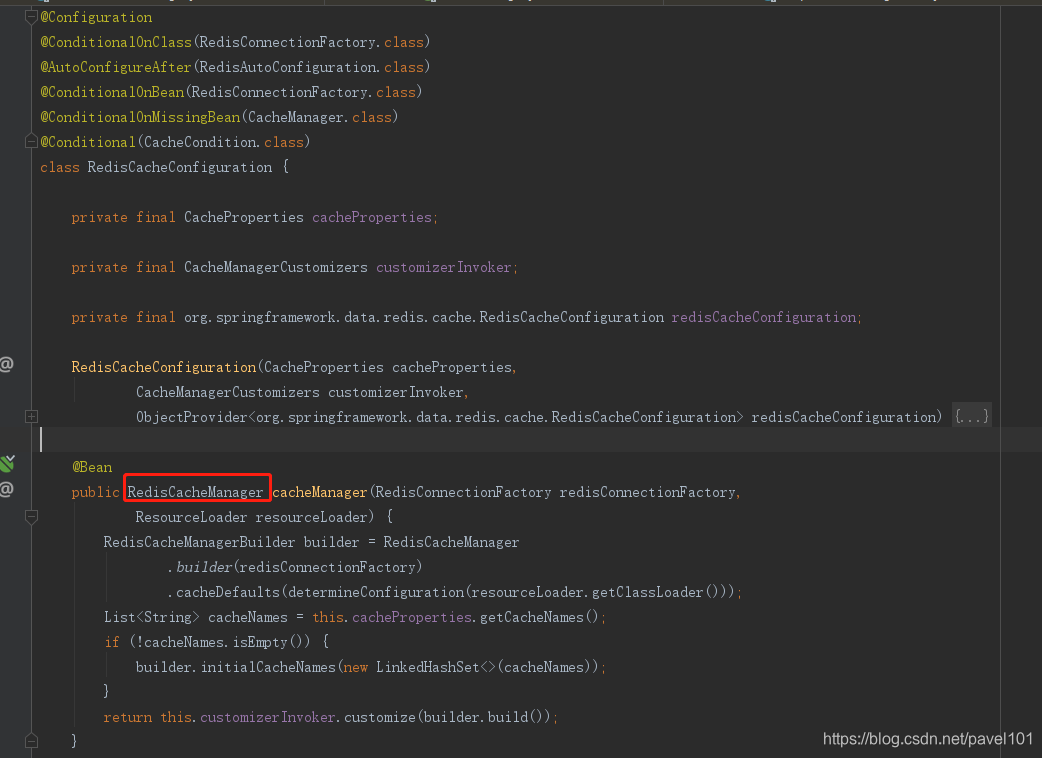Viewport: 1042px width, 758px height.
Task: Click the Spring bean gutter icon beside @Bean
Action: 7,463
